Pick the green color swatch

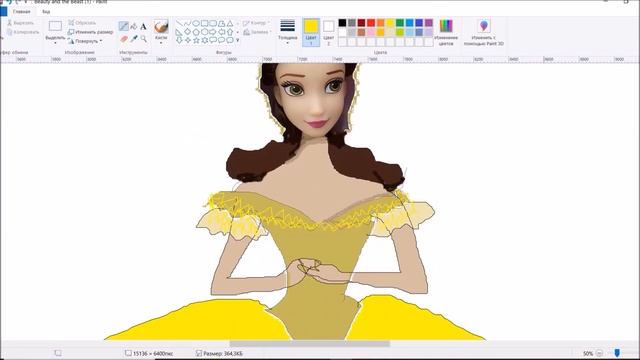(400, 23)
